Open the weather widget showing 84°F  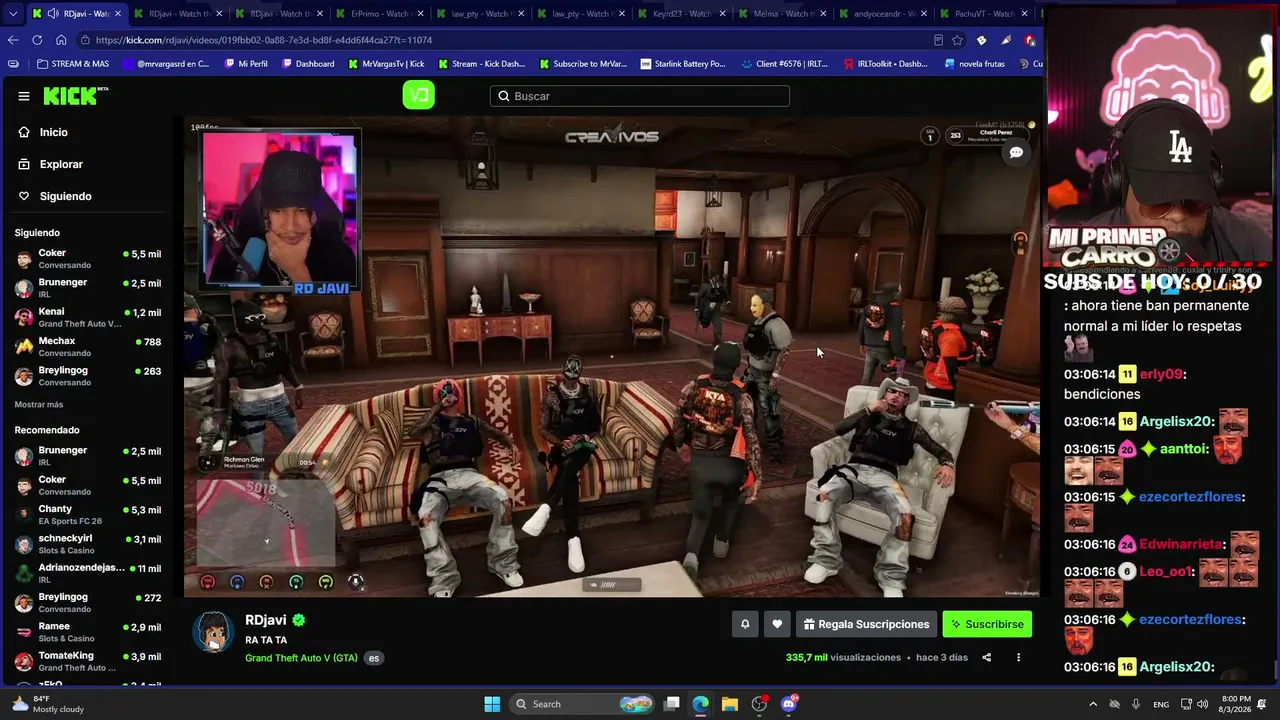coord(47,704)
